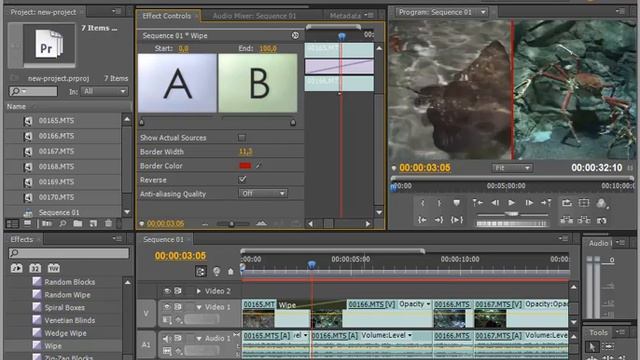Pick border color with the eyedropper
640x360 pixels.
[258, 165]
